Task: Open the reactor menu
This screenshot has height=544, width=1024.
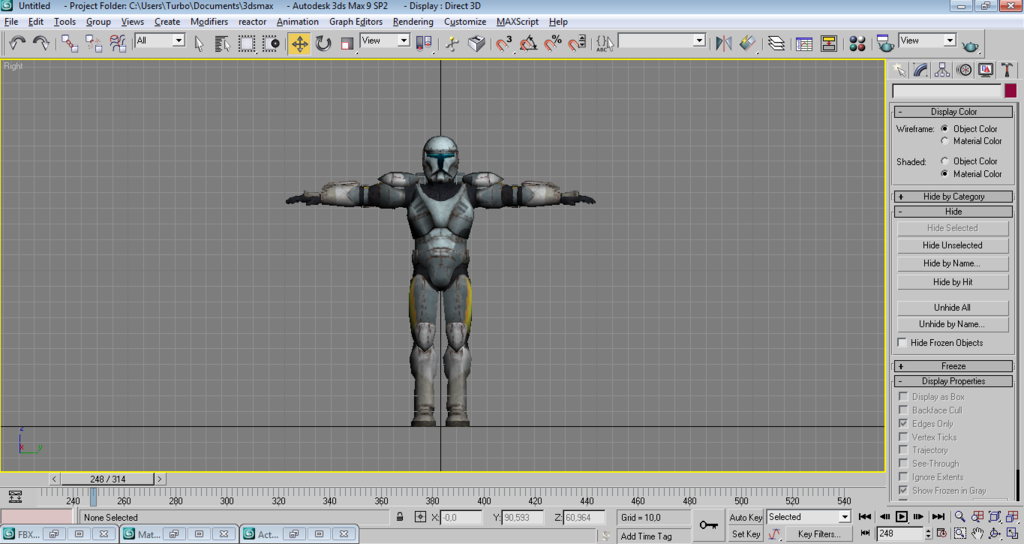Action: 252,22
